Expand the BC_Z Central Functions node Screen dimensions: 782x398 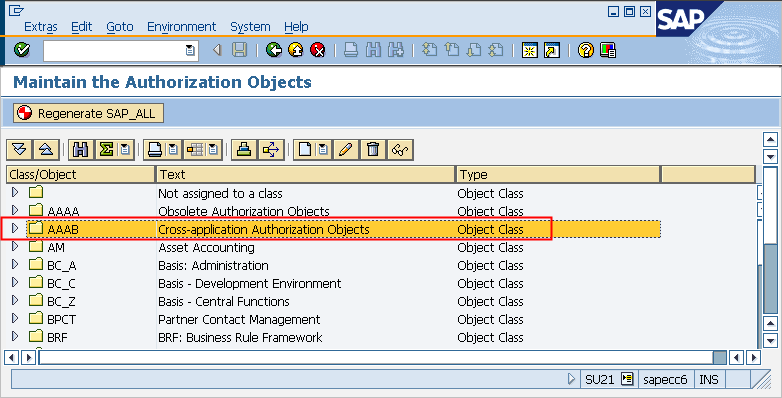[x=15, y=300]
